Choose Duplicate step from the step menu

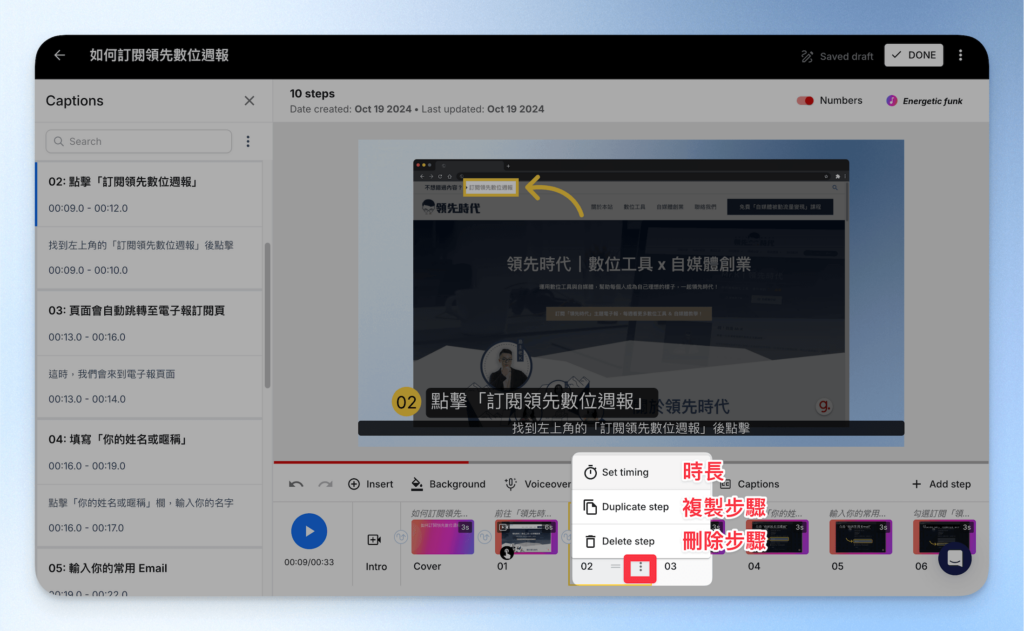pyautogui.click(x=641, y=507)
